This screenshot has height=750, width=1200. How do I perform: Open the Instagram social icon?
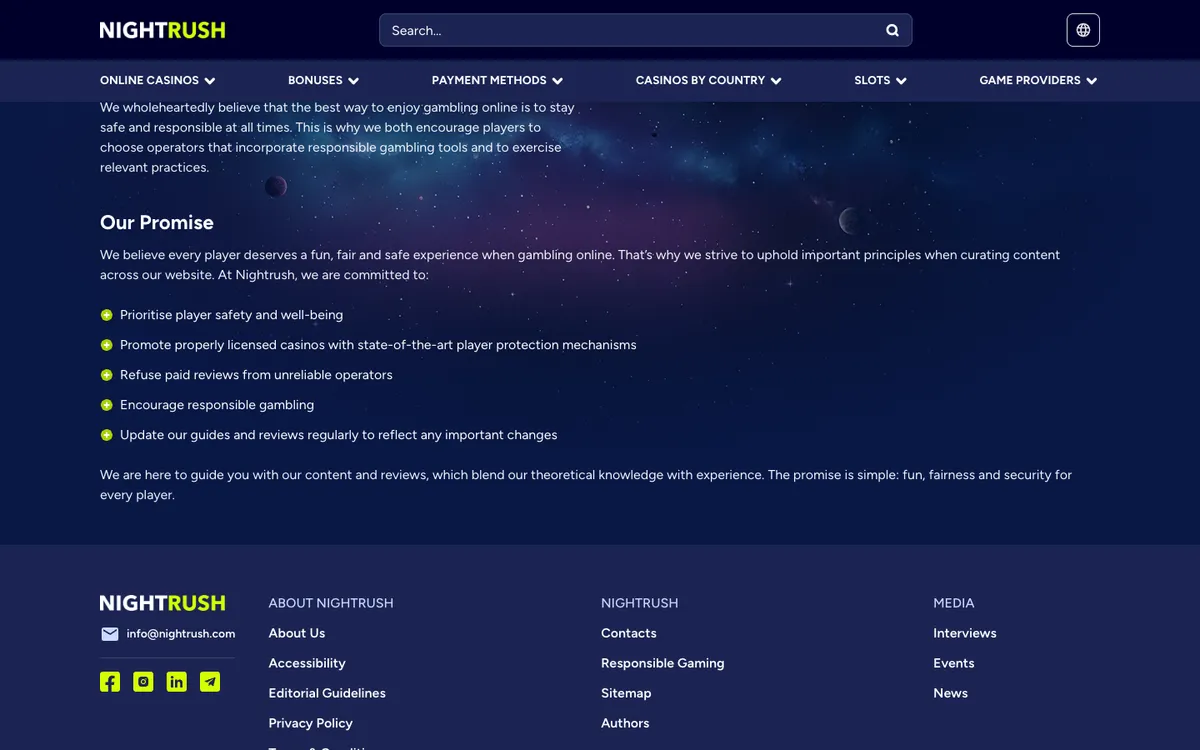coord(143,682)
